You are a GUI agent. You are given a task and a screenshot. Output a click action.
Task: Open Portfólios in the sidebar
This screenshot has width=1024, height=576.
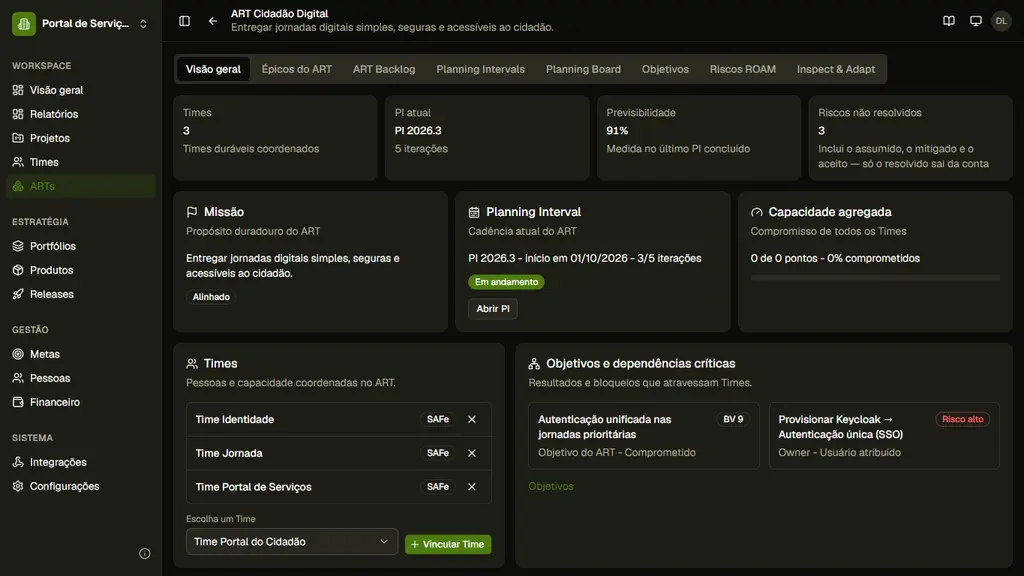(81, 246)
